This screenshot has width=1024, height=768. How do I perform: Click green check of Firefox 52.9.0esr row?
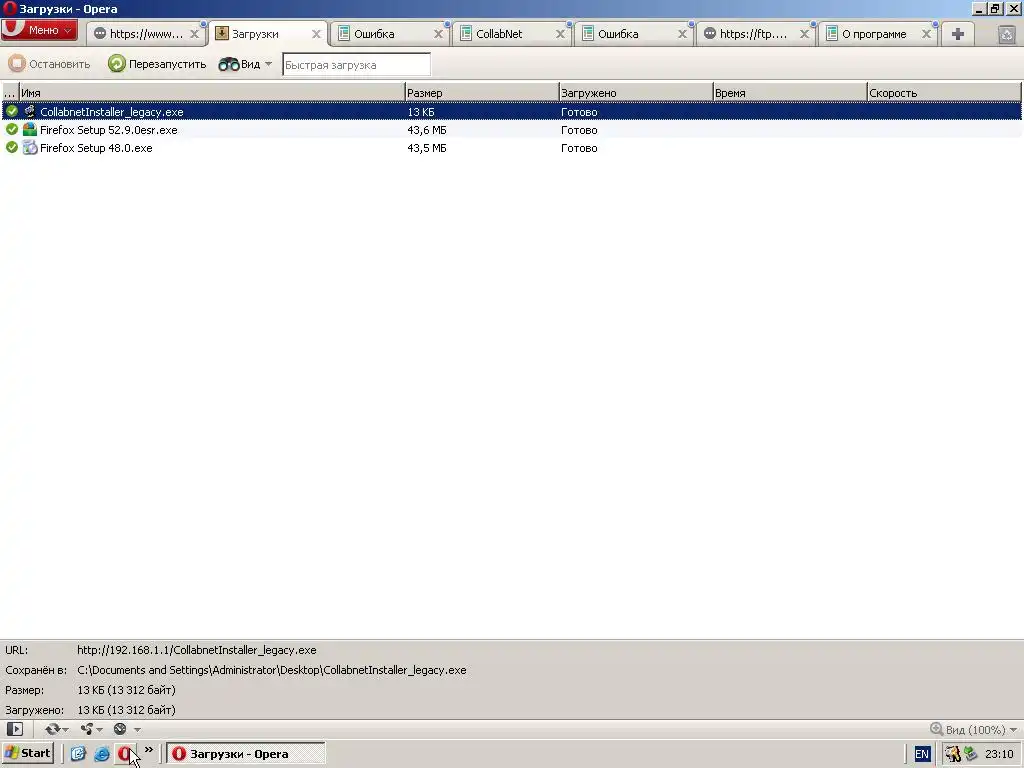12,129
